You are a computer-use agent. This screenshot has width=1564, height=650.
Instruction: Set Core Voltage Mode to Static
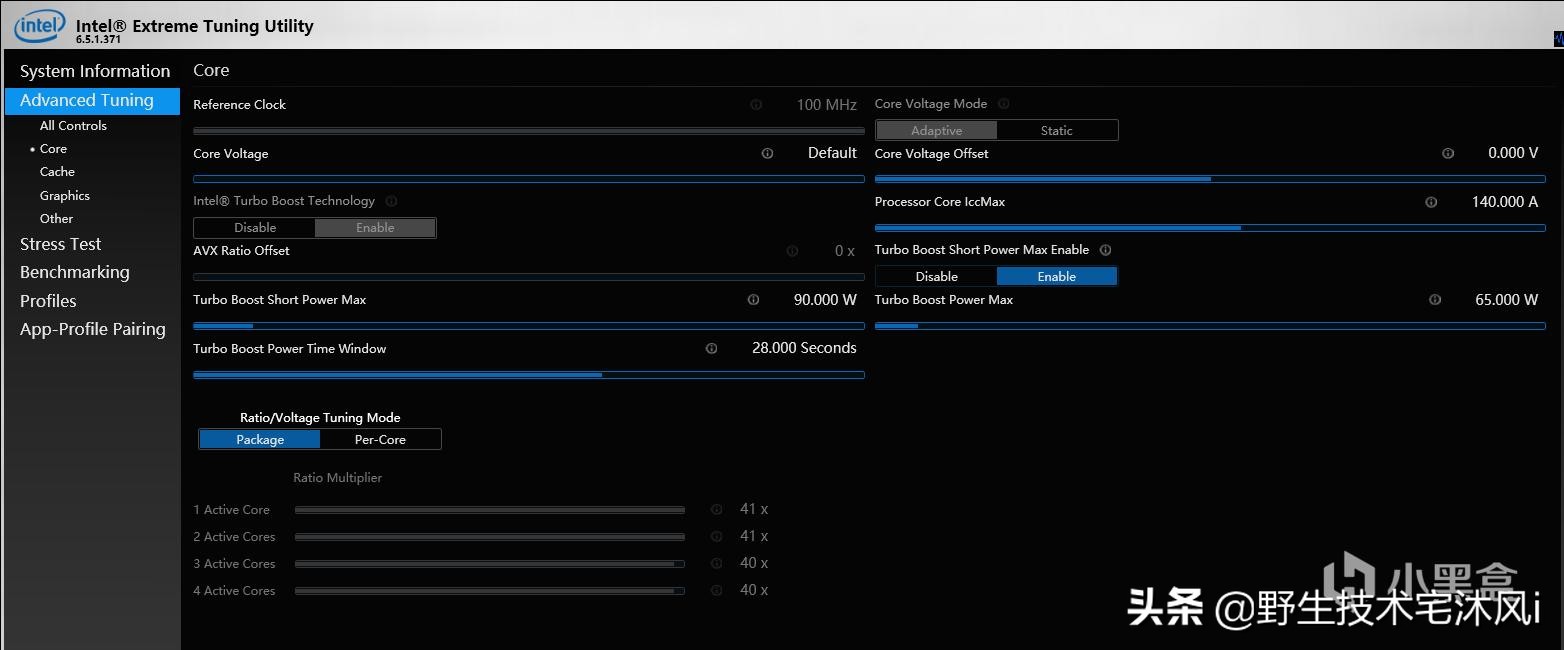(x=1056, y=131)
